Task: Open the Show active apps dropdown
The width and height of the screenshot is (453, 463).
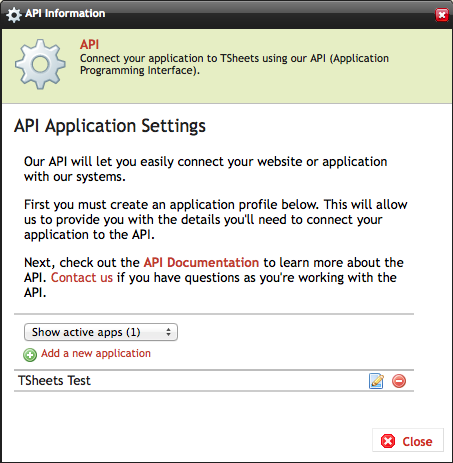Action: (101, 332)
